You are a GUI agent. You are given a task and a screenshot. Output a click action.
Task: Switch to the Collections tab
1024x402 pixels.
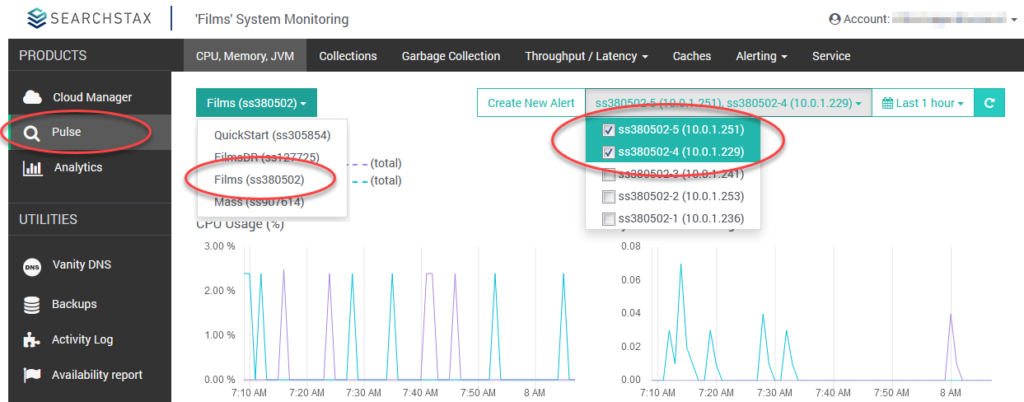[x=348, y=56]
